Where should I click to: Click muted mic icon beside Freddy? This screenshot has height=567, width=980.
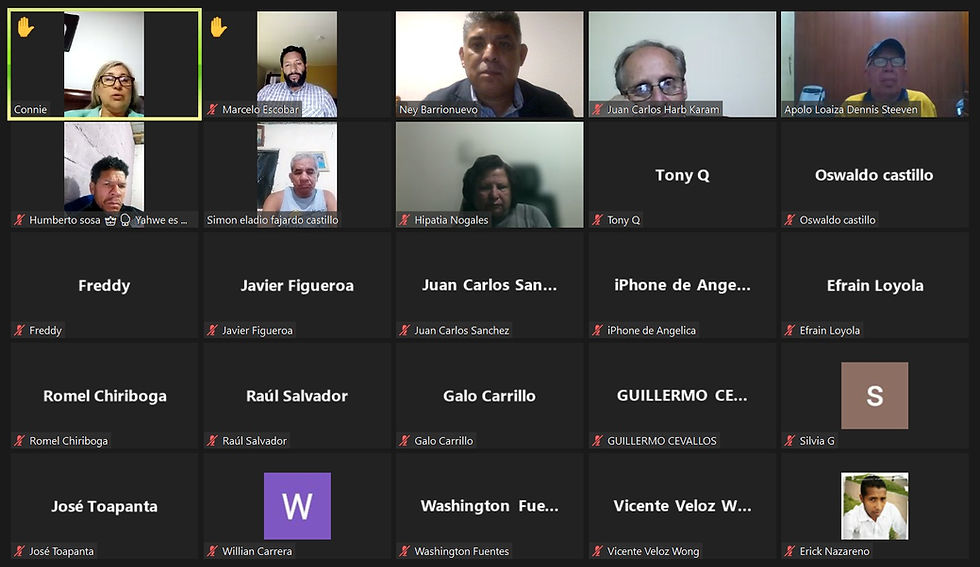(x=20, y=330)
